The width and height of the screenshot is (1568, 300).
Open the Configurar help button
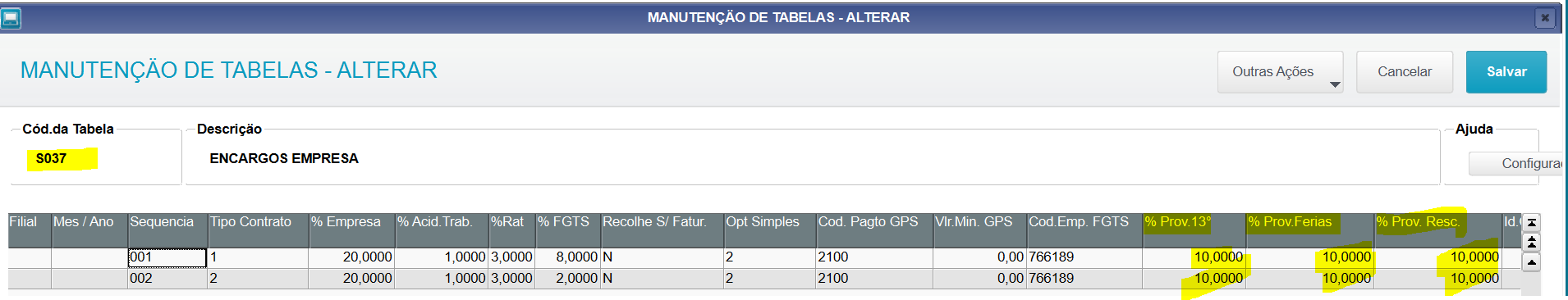click(x=1518, y=164)
